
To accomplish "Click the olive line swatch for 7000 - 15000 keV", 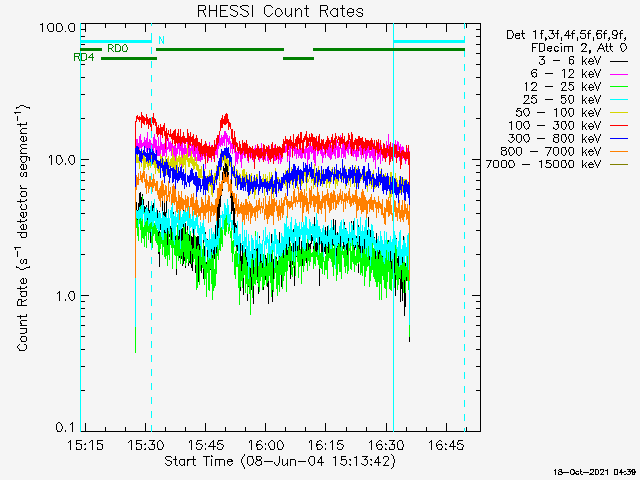I will tap(619, 165).
